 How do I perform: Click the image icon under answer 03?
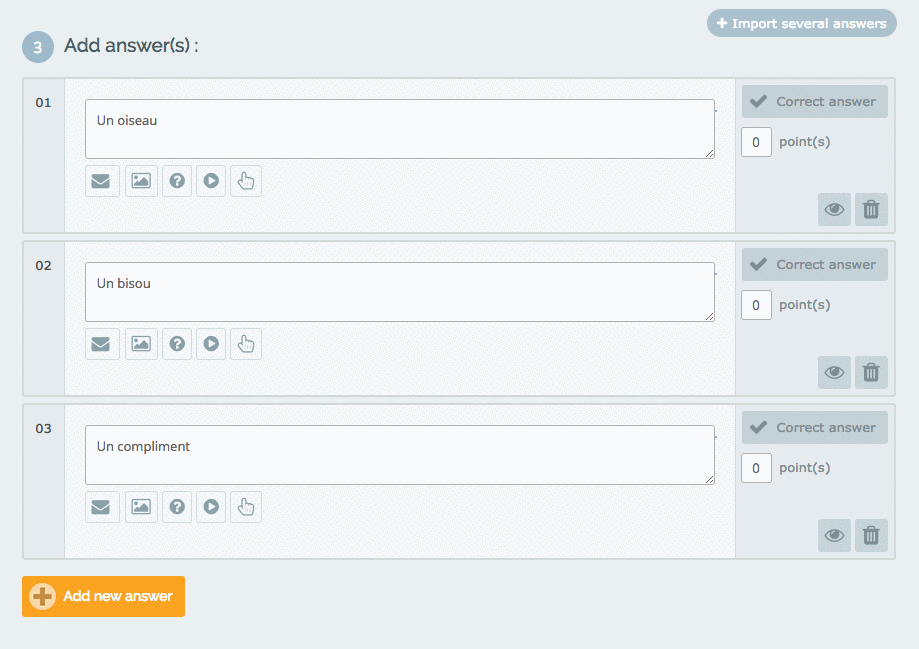coord(141,507)
